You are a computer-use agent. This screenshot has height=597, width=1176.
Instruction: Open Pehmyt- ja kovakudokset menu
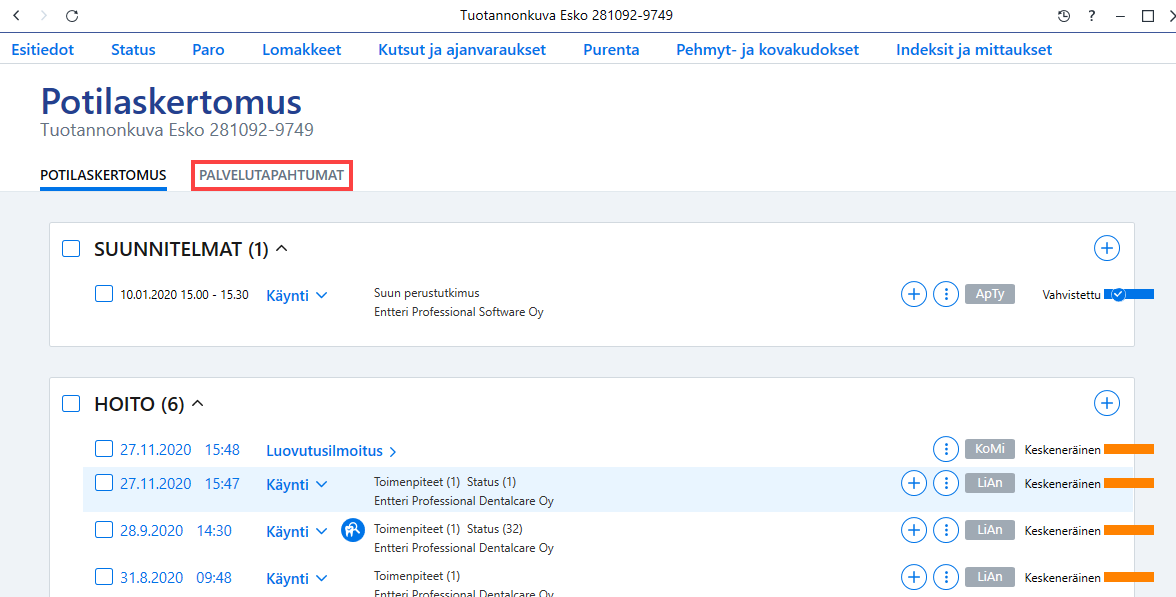(767, 50)
